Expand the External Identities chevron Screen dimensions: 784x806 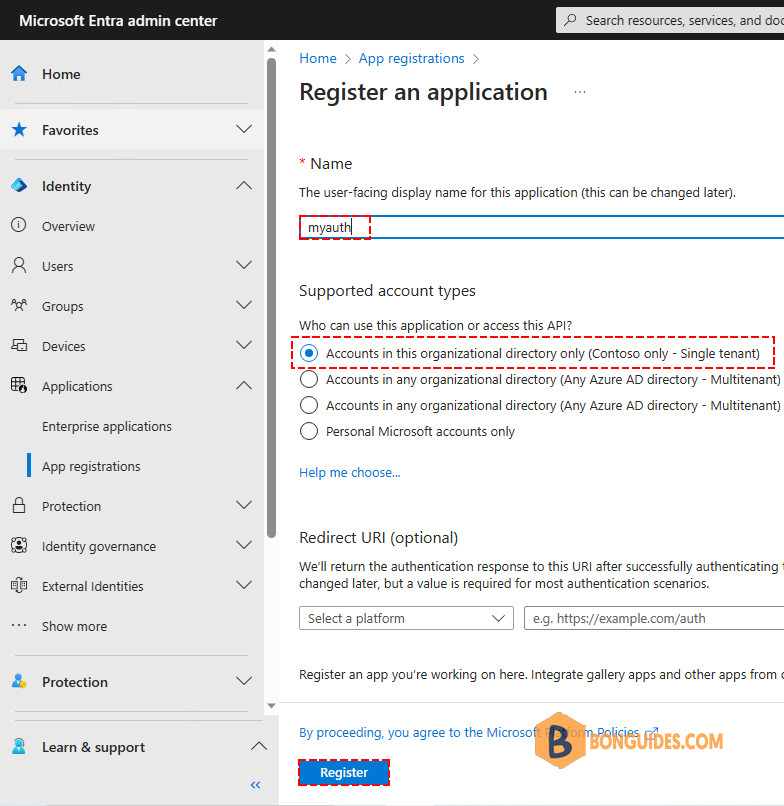pos(244,585)
